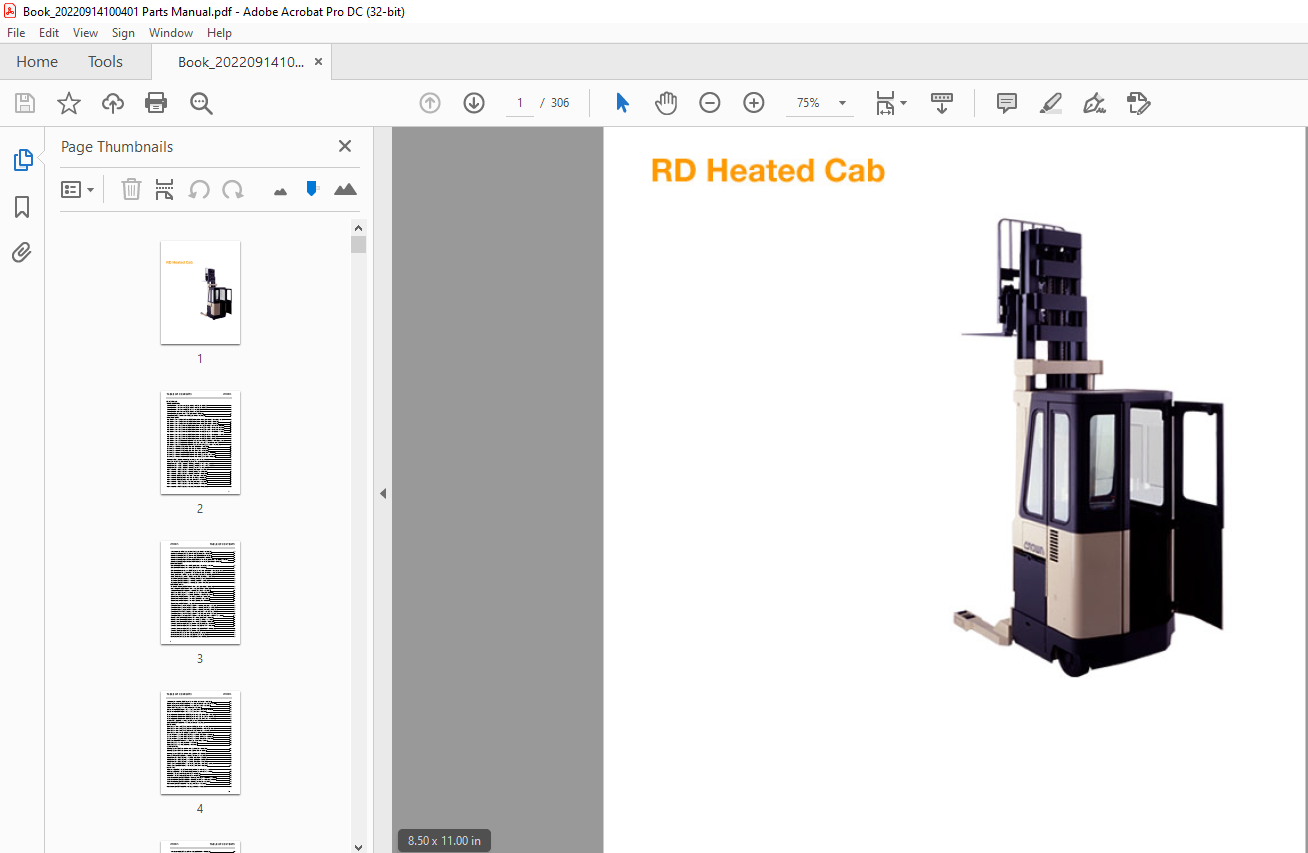Go to previous page arrow
Viewport: 1308px width, 853px height.
pos(430,103)
